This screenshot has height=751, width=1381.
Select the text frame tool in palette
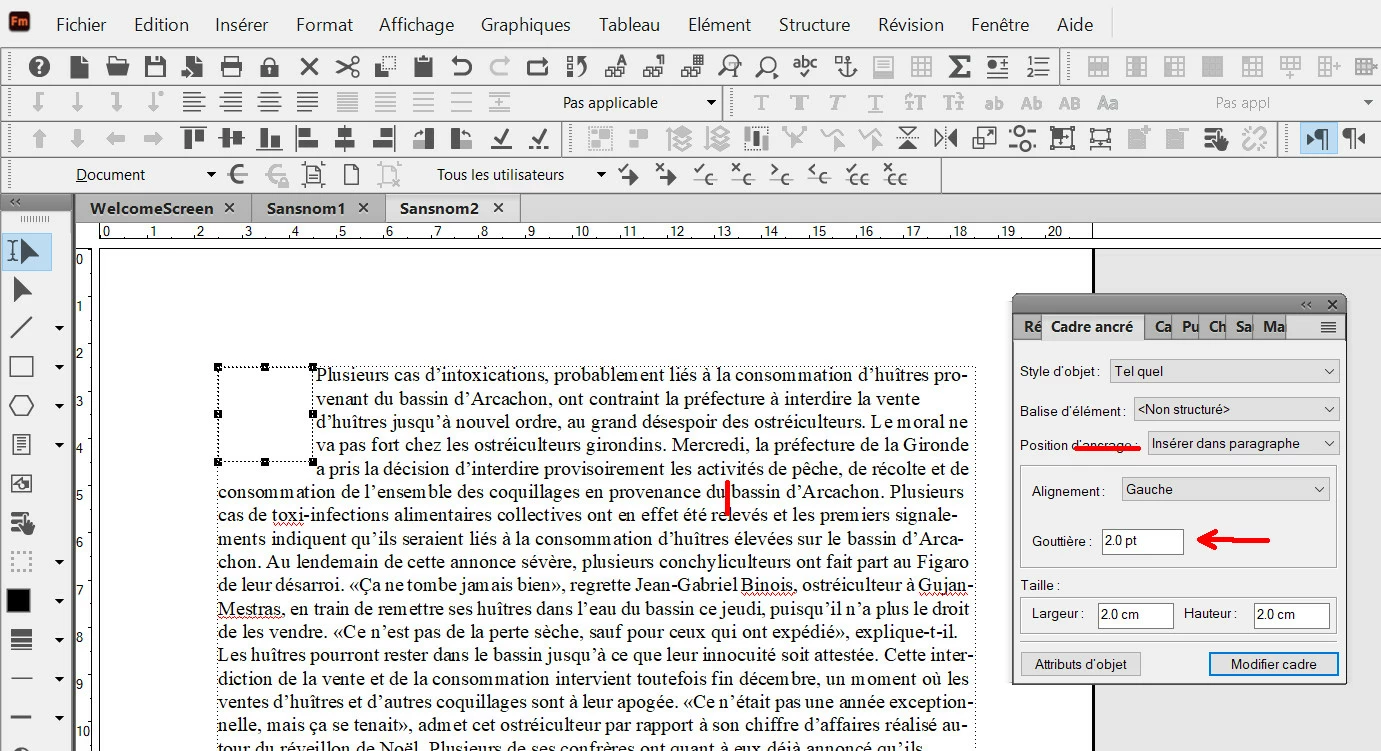coord(21,444)
